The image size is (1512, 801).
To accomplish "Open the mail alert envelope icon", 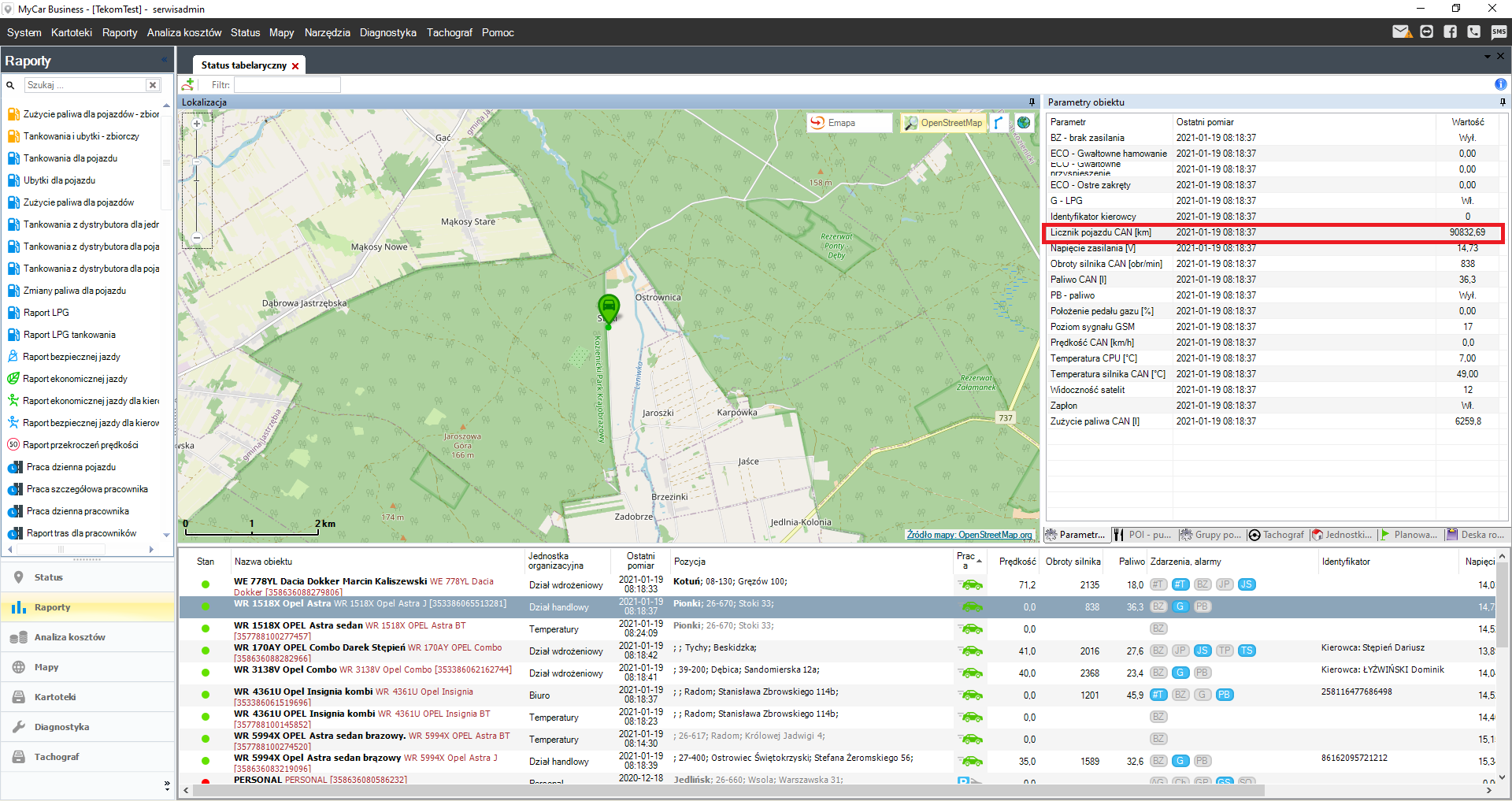I will (x=1401, y=32).
